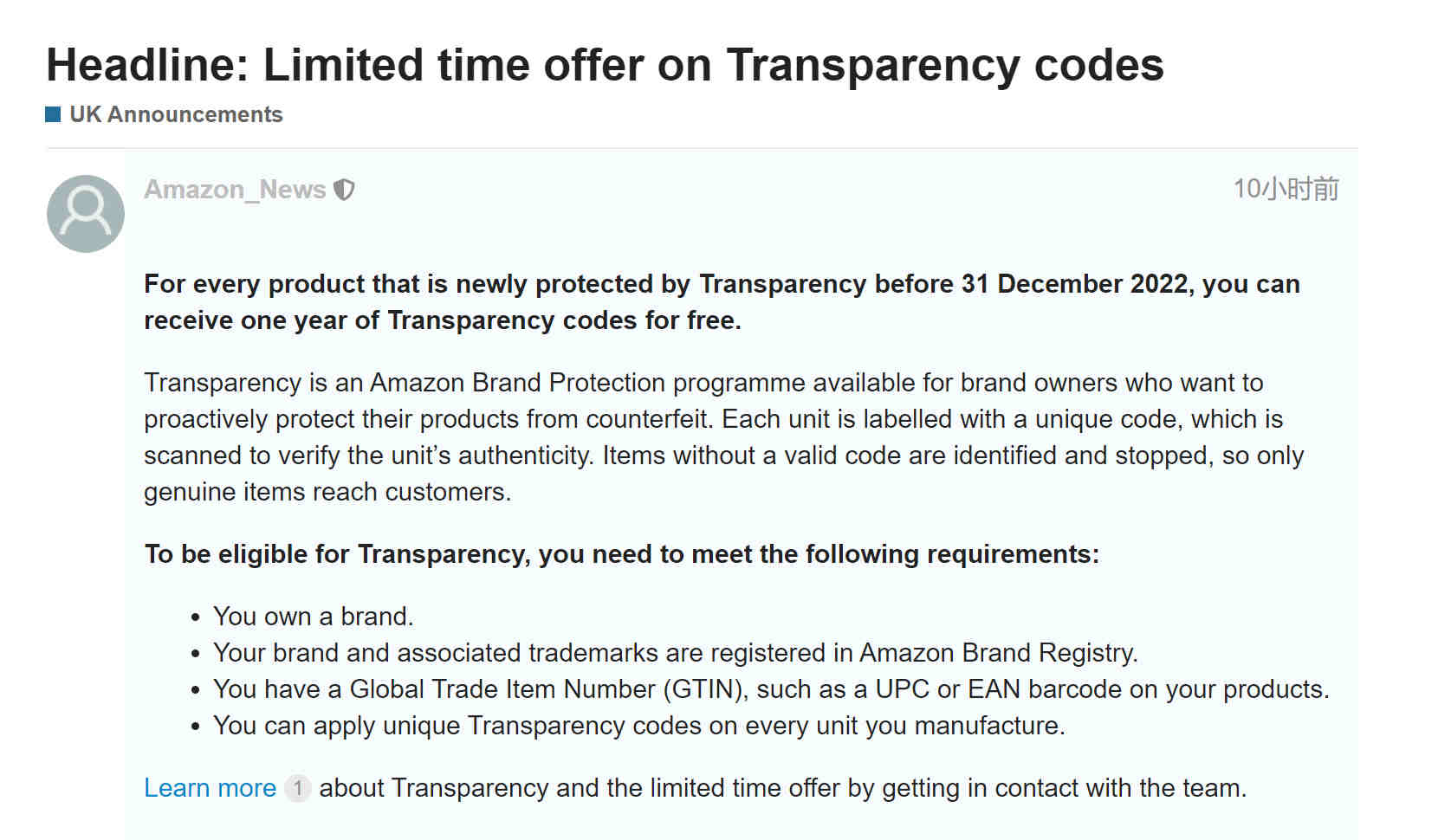The image size is (1451, 840).
Task: Click the 'genuine items reach customers' sentence
Action: tap(327, 492)
